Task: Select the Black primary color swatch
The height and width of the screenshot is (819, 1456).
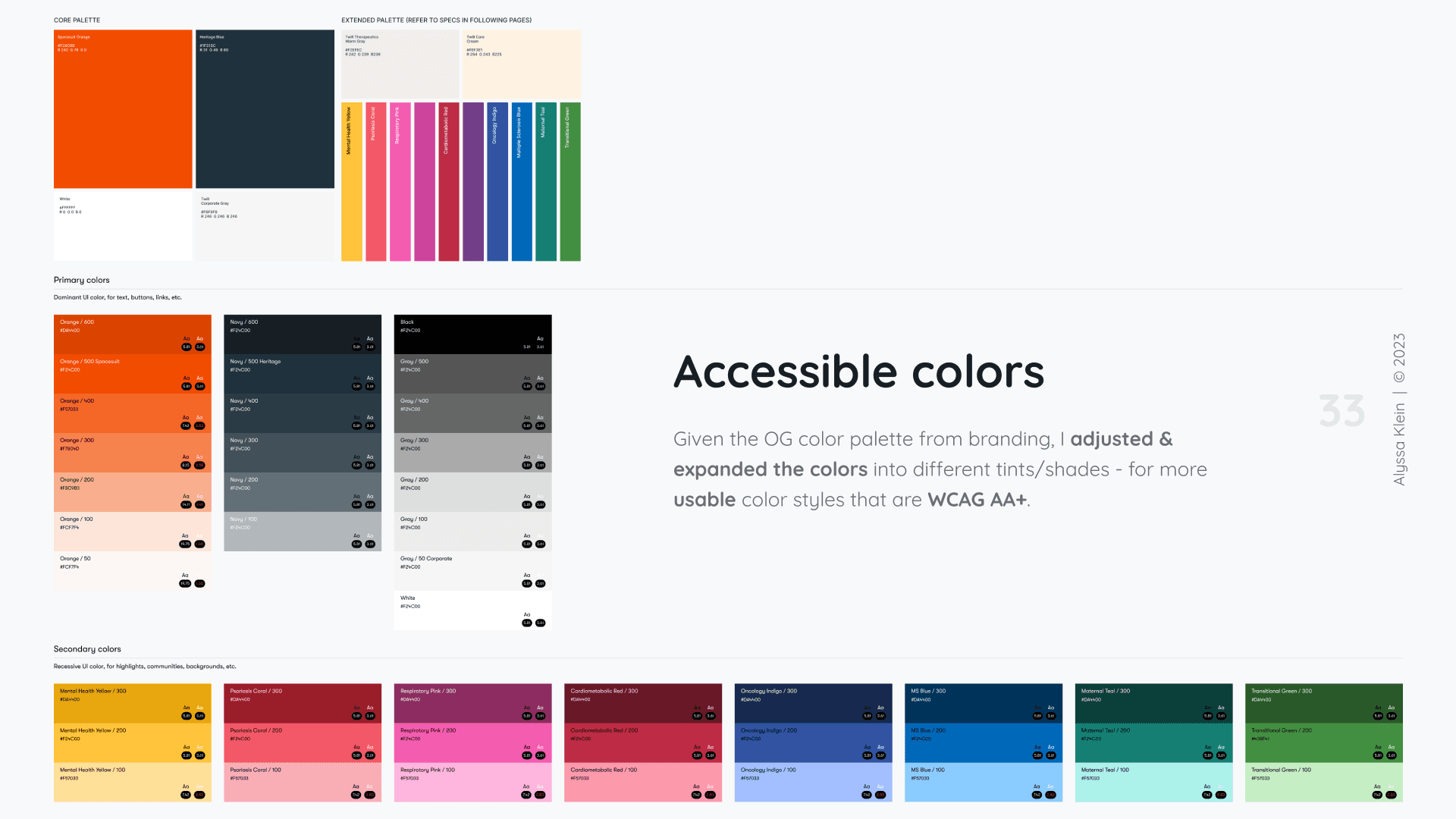Action: click(x=472, y=334)
